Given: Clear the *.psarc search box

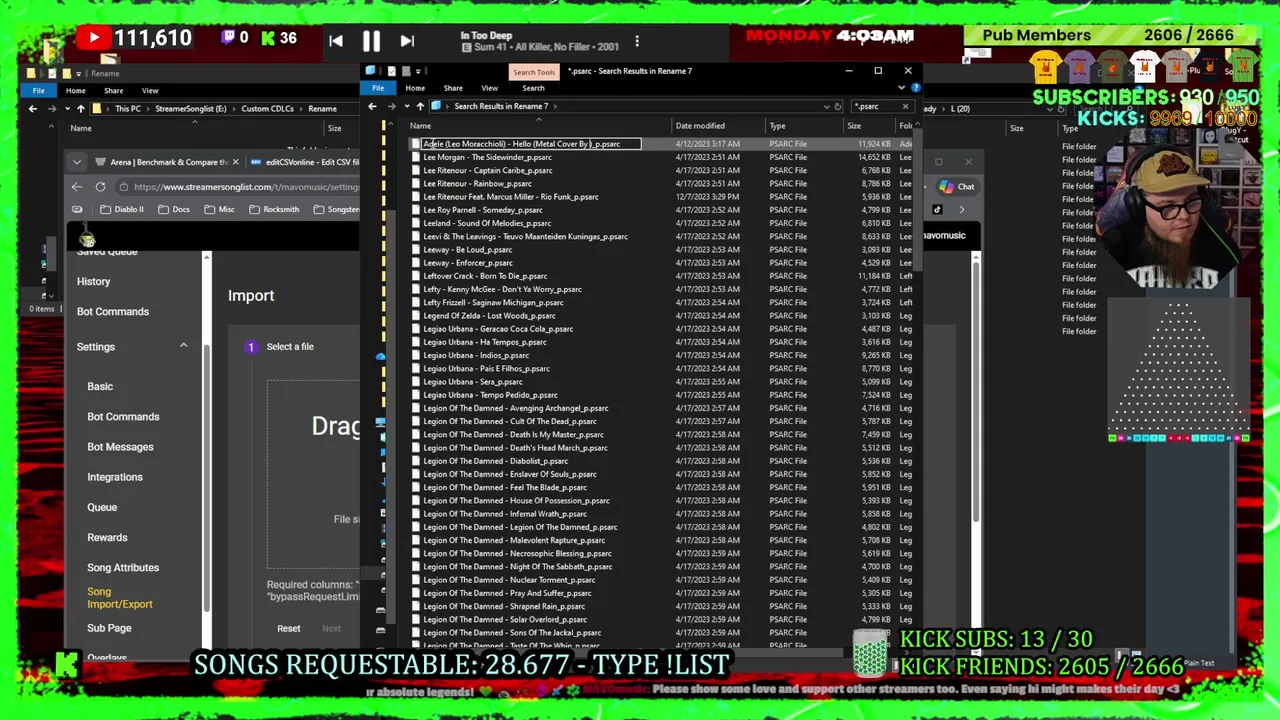Looking at the screenshot, I should 905,106.
